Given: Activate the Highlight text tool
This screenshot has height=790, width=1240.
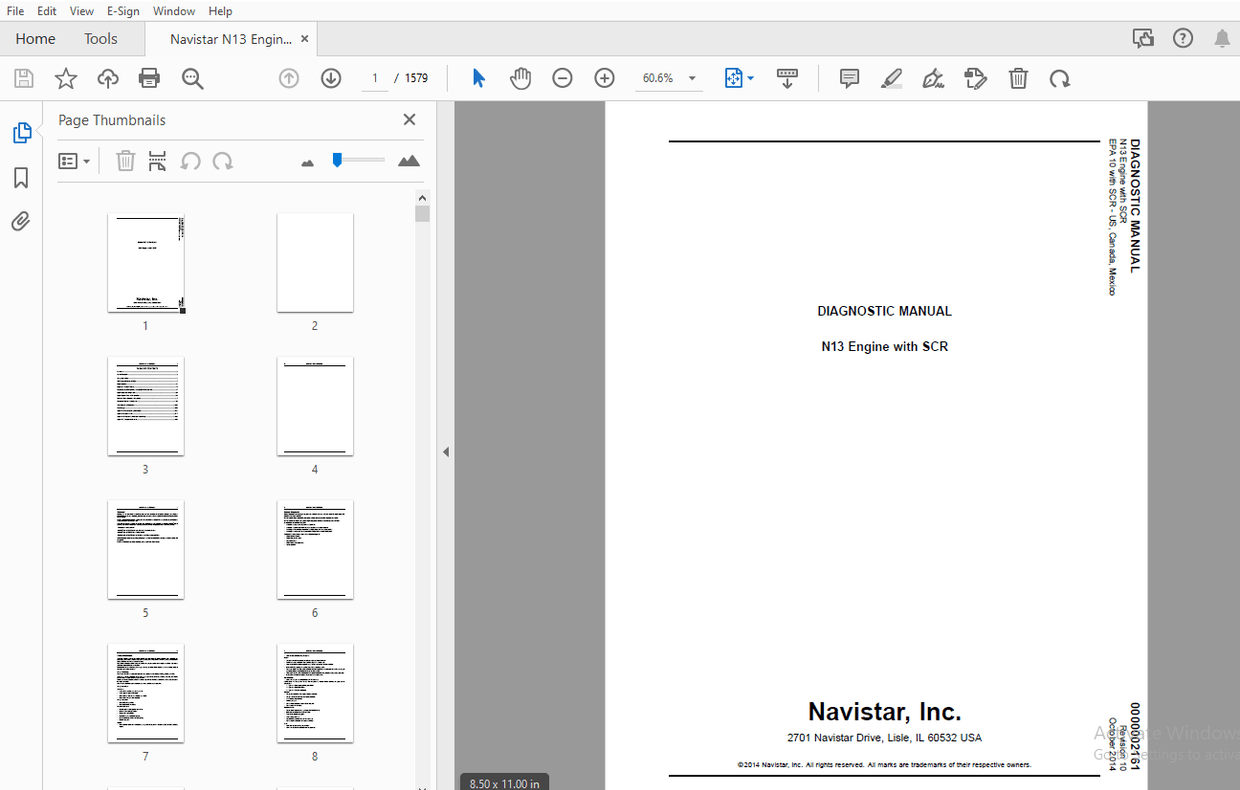Looking at the screenshot, I should 891,78.
